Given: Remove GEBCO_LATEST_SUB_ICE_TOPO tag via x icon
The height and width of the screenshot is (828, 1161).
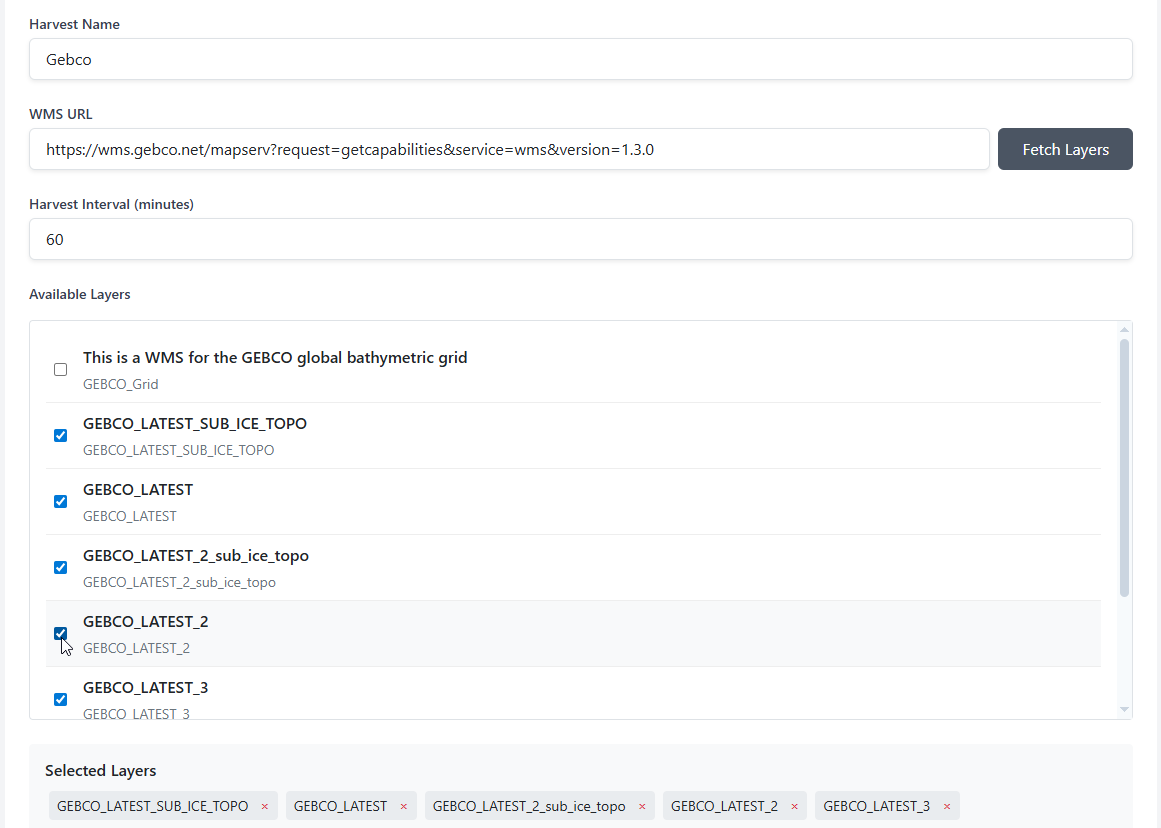Looking at the screenshot, I should point(265,807).
